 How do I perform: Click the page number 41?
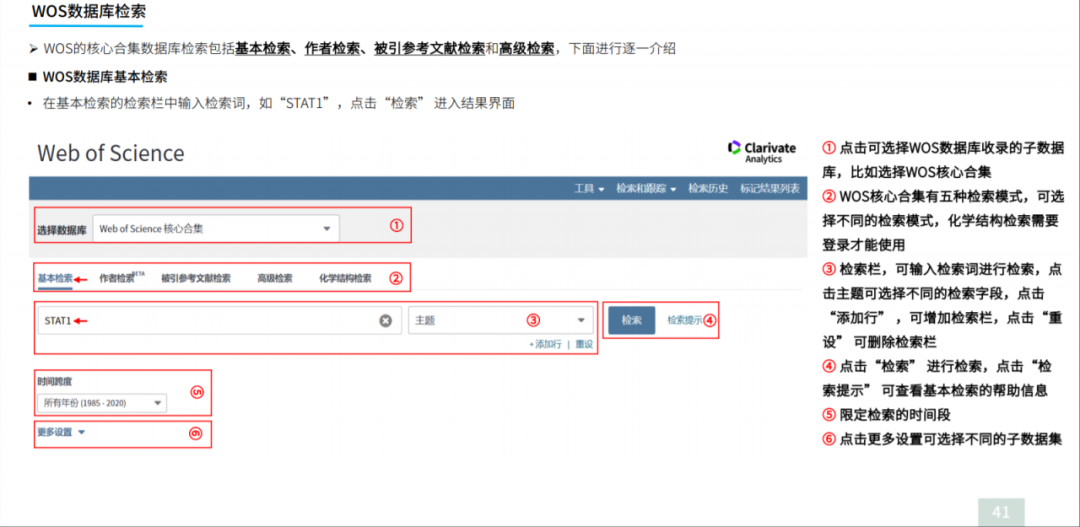pyautogui.click(x=1001, y=513)
